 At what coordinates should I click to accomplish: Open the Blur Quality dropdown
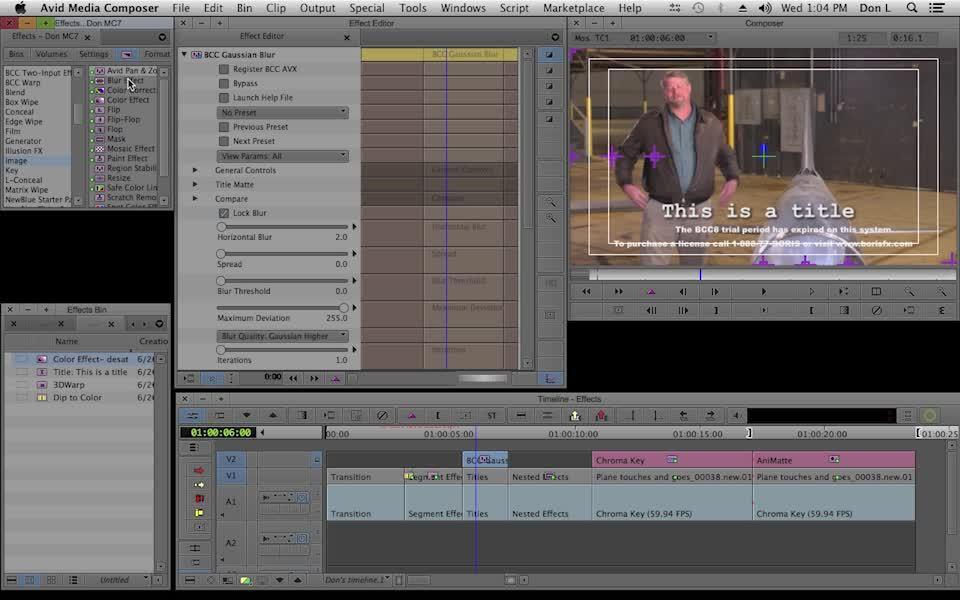pyautogui.click(x=283, y=336)
